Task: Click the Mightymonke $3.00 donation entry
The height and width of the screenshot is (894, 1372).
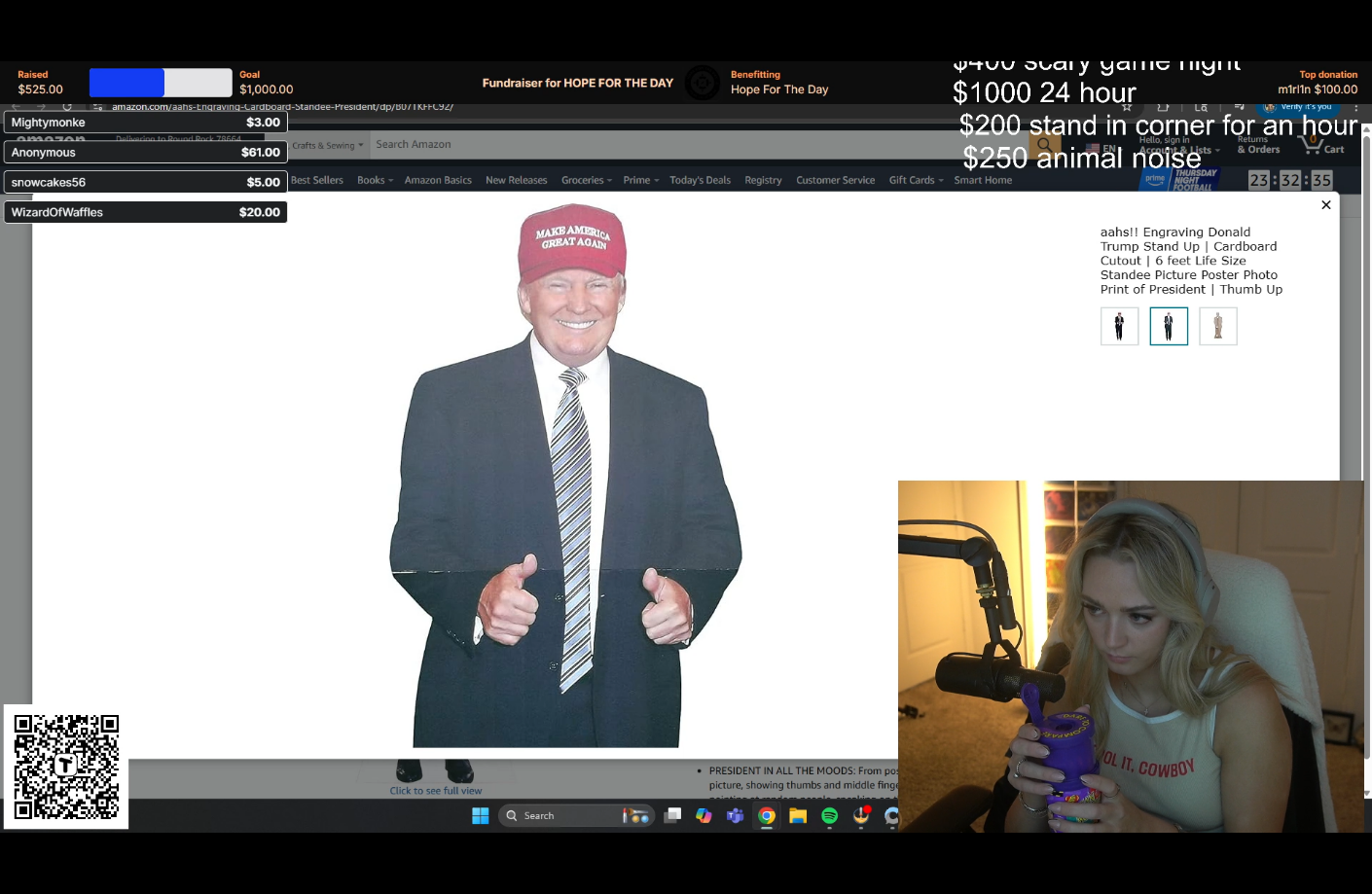Action: (x=146, y=123)
